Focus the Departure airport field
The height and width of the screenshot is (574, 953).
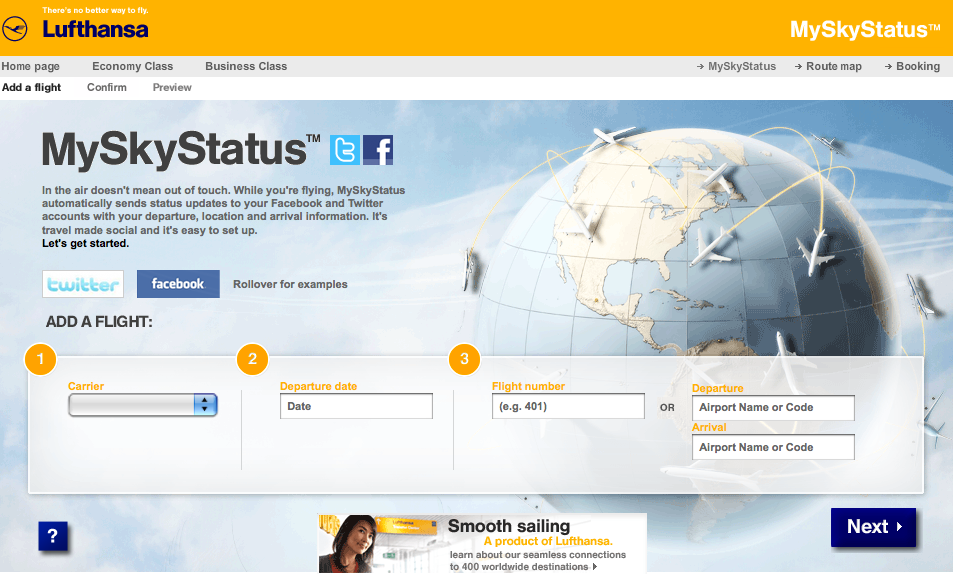773,408
